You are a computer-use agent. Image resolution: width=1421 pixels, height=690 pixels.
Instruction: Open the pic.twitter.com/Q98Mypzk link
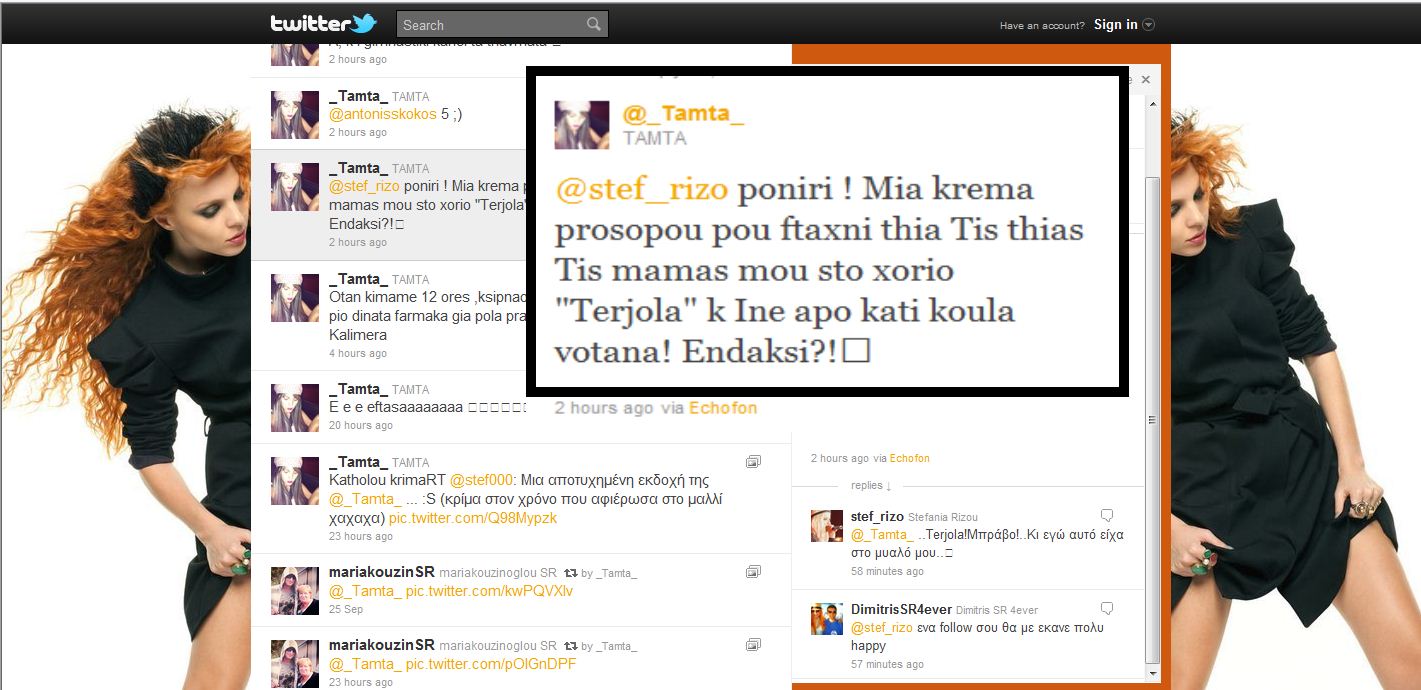[473, 518]
